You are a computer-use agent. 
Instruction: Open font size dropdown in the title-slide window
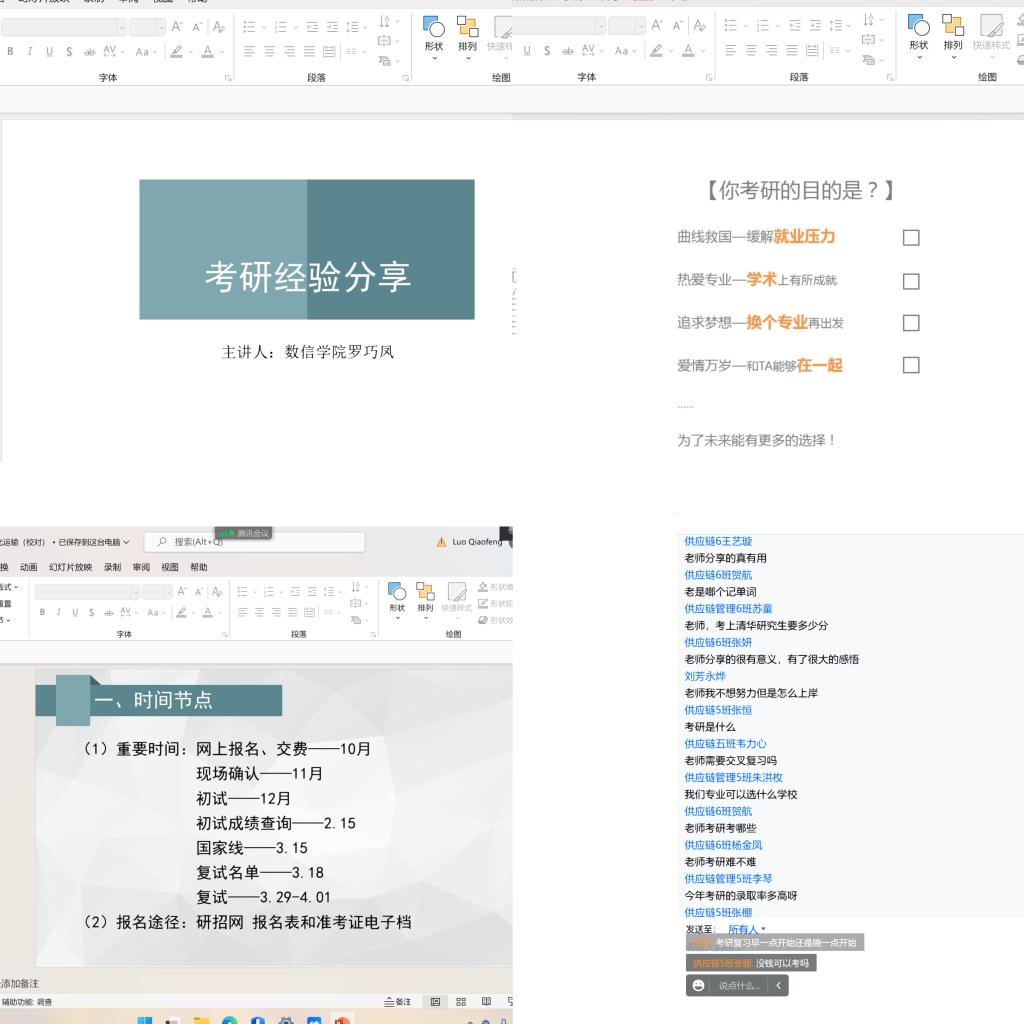(x=160, y=27)
